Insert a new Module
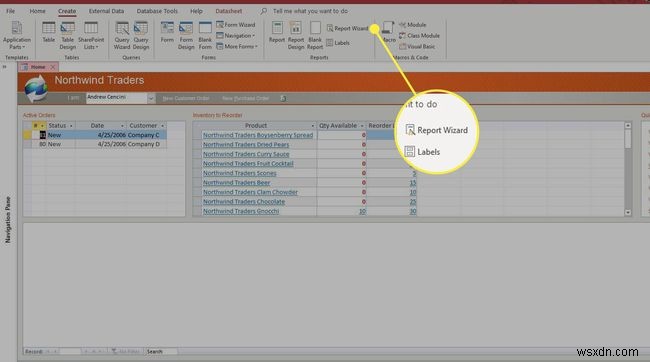This screenshot has width=650, height=362. [x=412, y=25]
